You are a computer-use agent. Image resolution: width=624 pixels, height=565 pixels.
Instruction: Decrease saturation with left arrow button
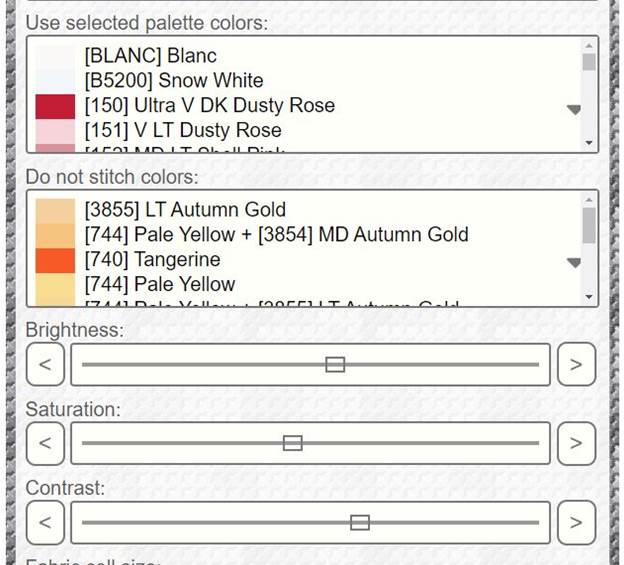pos(45,443)
